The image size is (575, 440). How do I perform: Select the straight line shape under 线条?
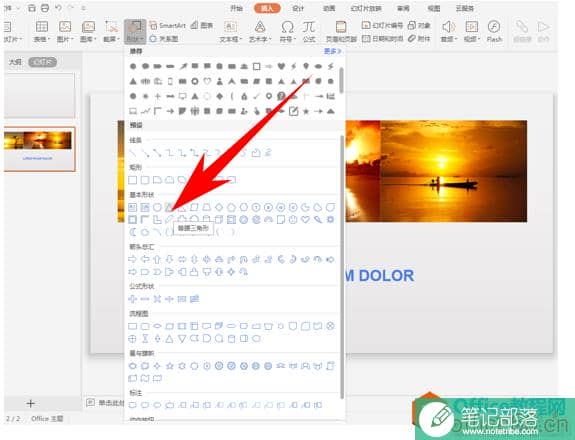pyautogui.click(x=133, y=153)
